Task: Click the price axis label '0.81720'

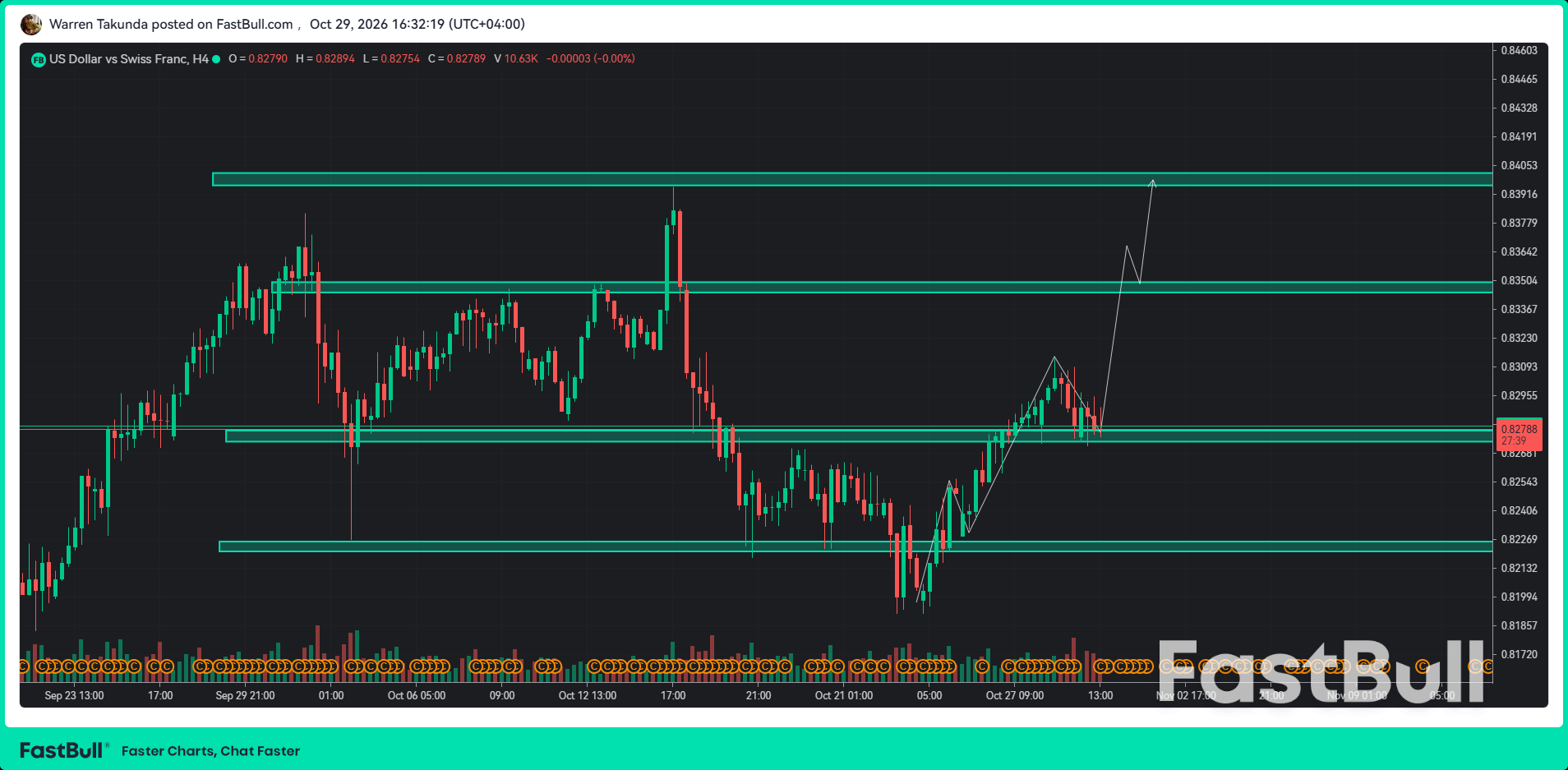Action: point(1519,654)
